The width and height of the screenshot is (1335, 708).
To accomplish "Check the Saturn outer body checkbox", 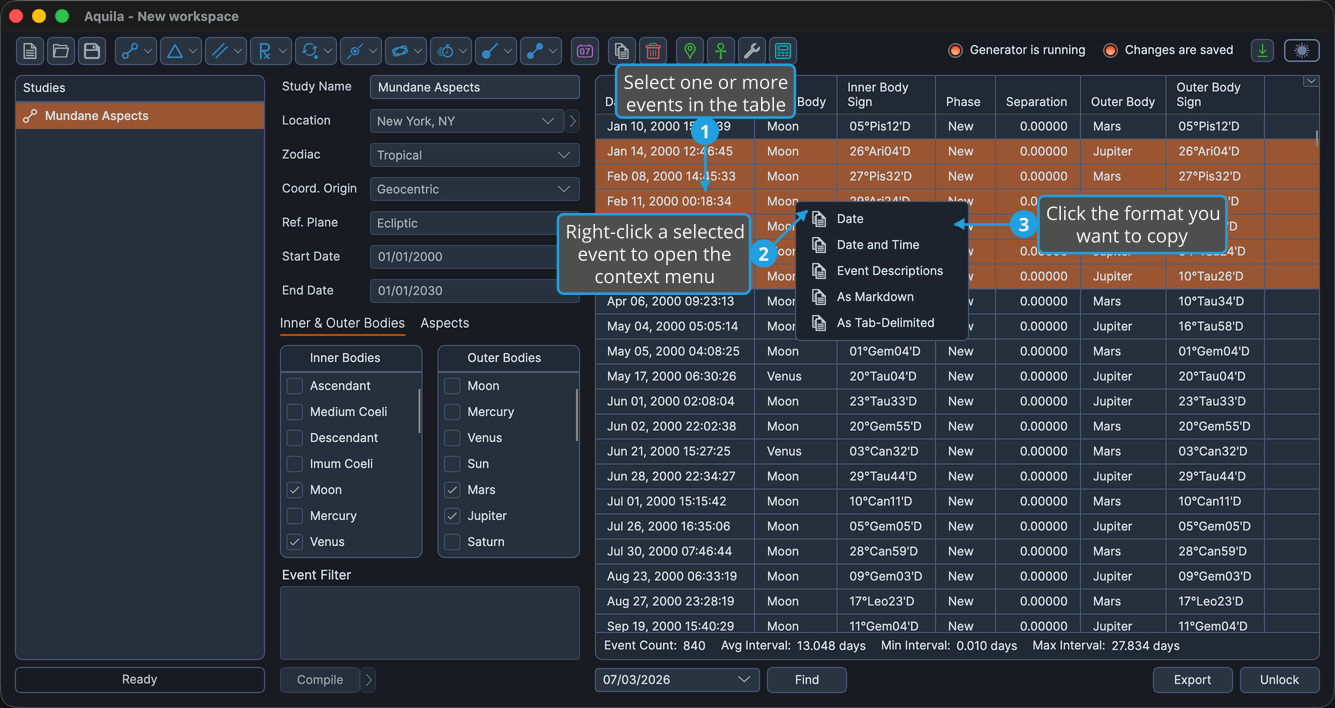I will (x=452, y=542).
